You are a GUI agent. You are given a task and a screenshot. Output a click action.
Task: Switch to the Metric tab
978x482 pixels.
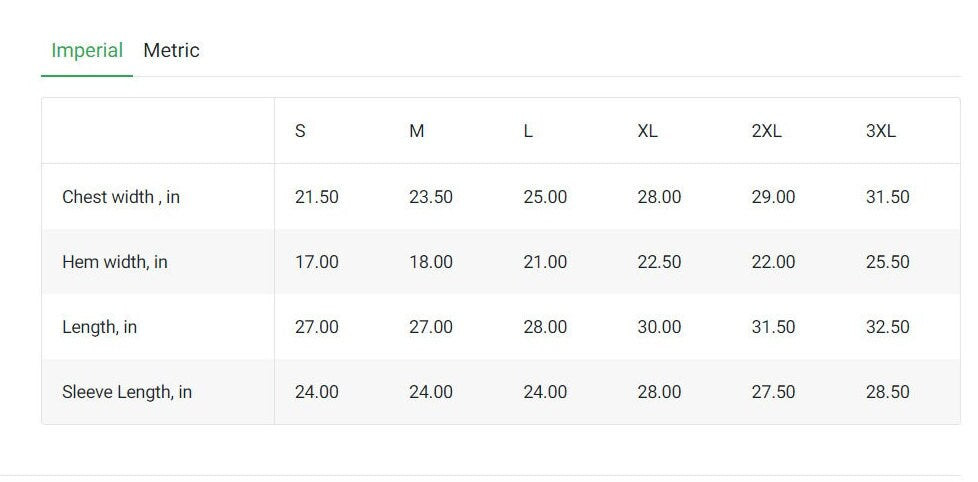171,51
